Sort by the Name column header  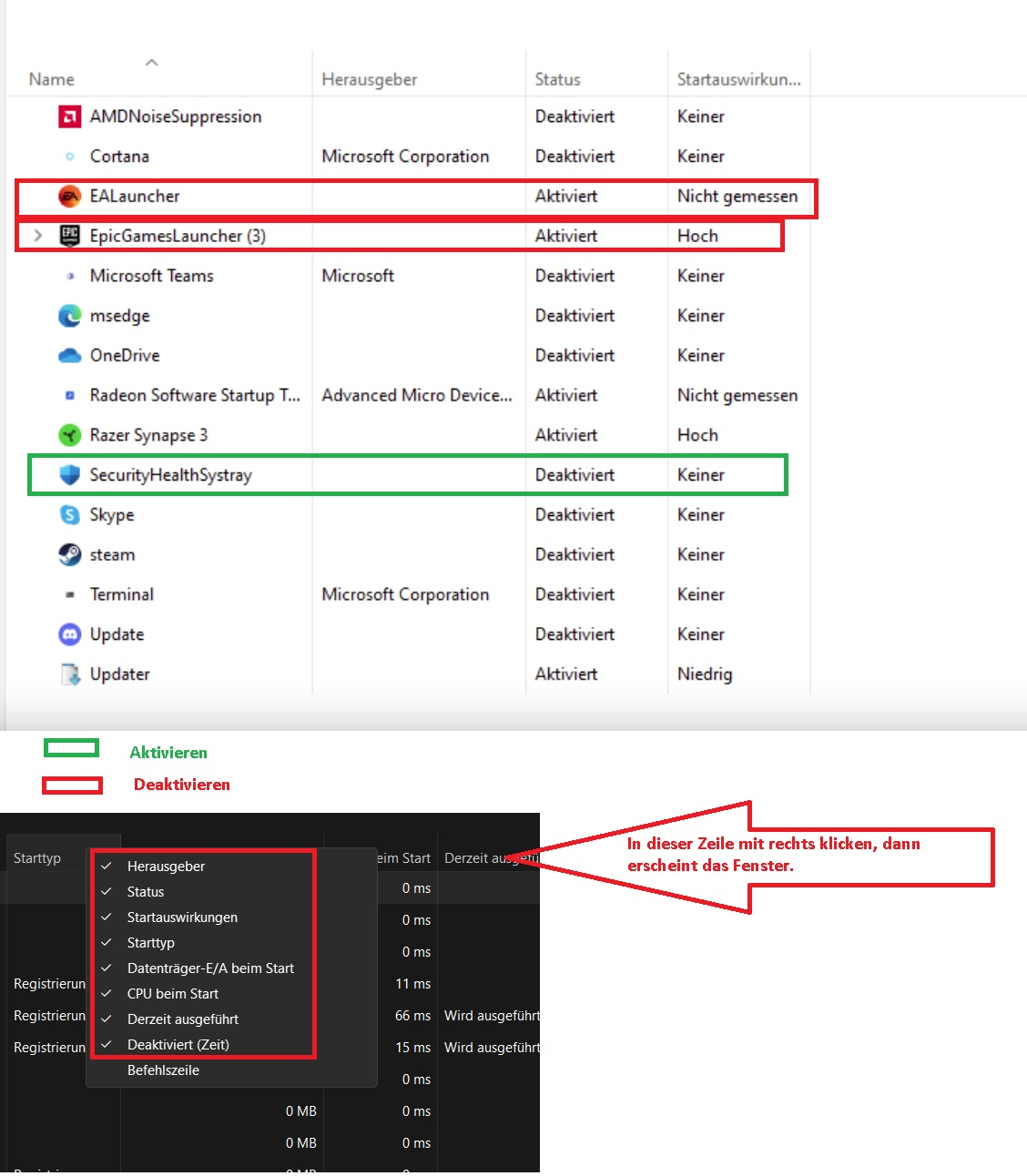coord(51,79)
